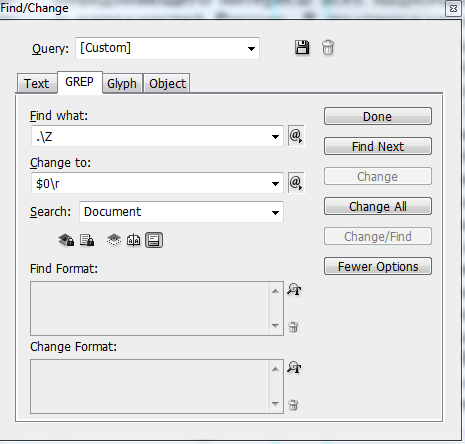Clear Find Format attributes with trash icon
This screenshot has height=444, width=465.
coord(293,327)
